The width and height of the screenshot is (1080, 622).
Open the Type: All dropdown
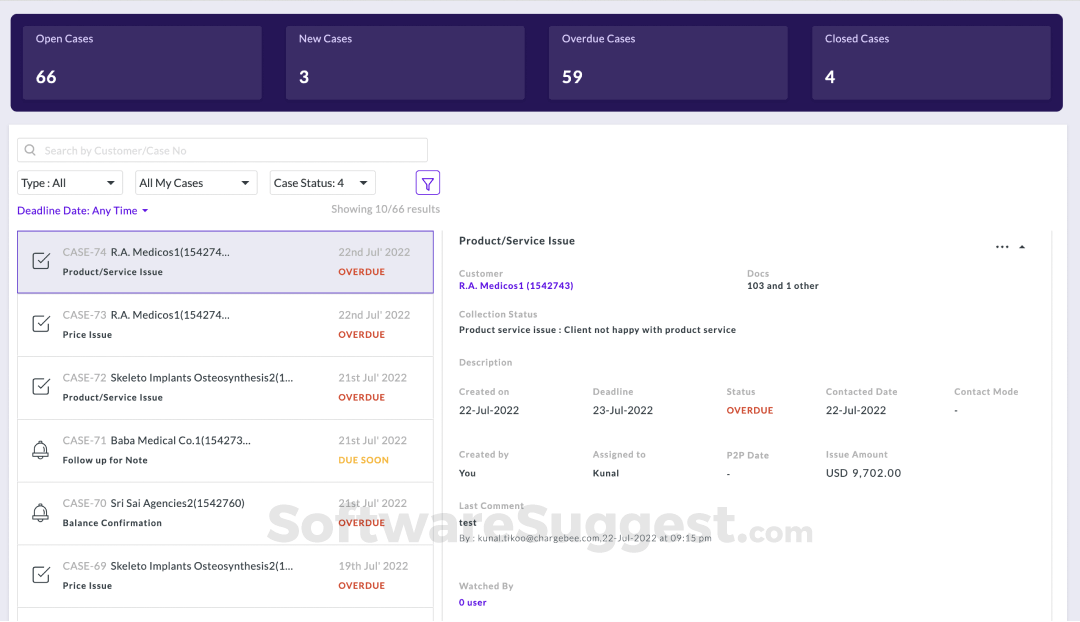[x=69, y=182]
